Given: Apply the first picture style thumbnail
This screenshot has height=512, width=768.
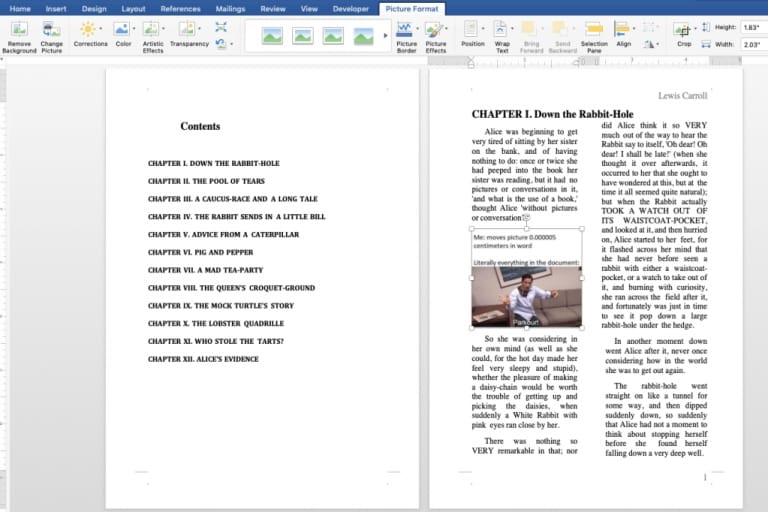Looking at the screenshot, I should coord(272,36).
